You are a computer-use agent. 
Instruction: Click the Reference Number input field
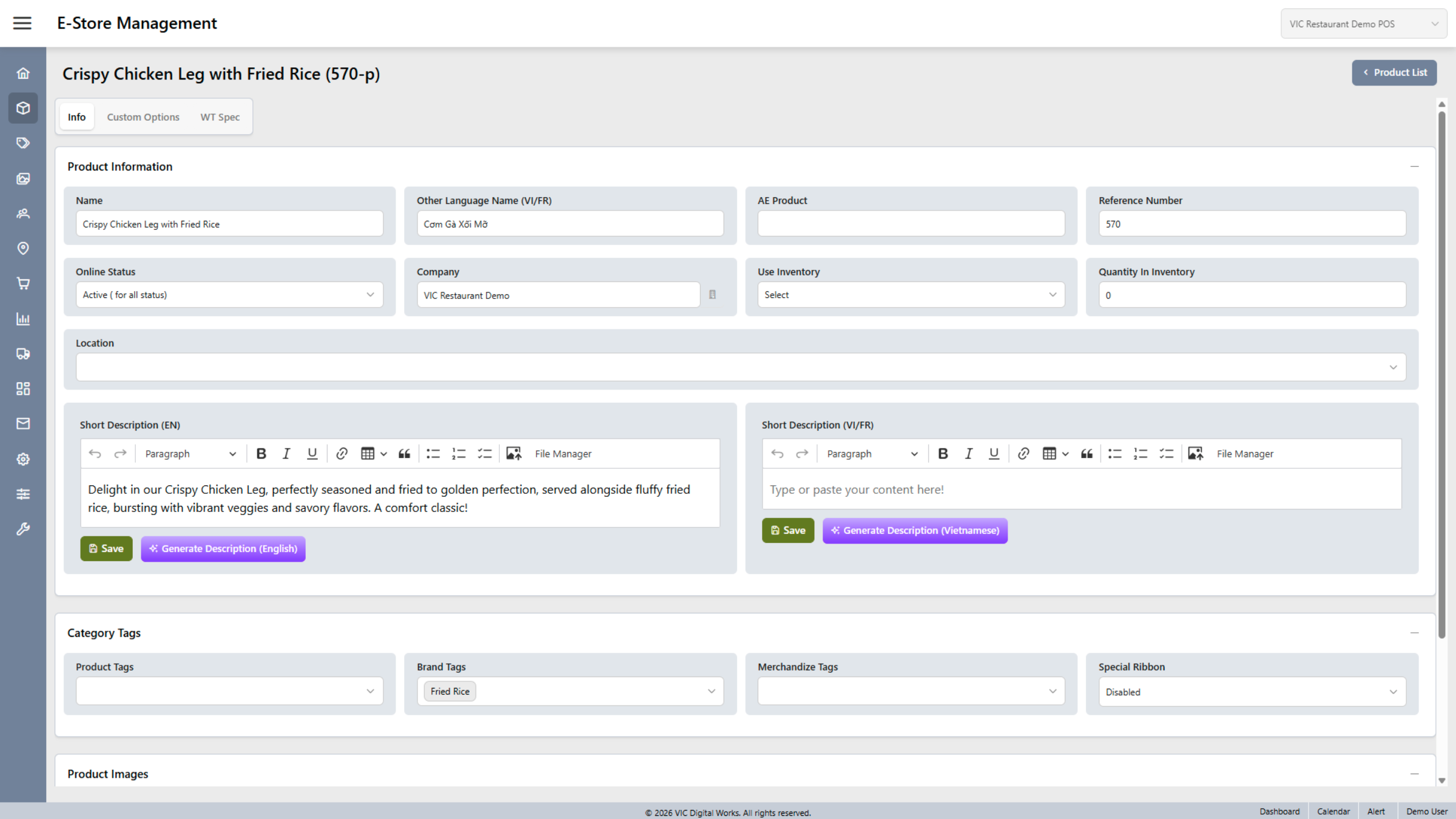point(1252,224)
